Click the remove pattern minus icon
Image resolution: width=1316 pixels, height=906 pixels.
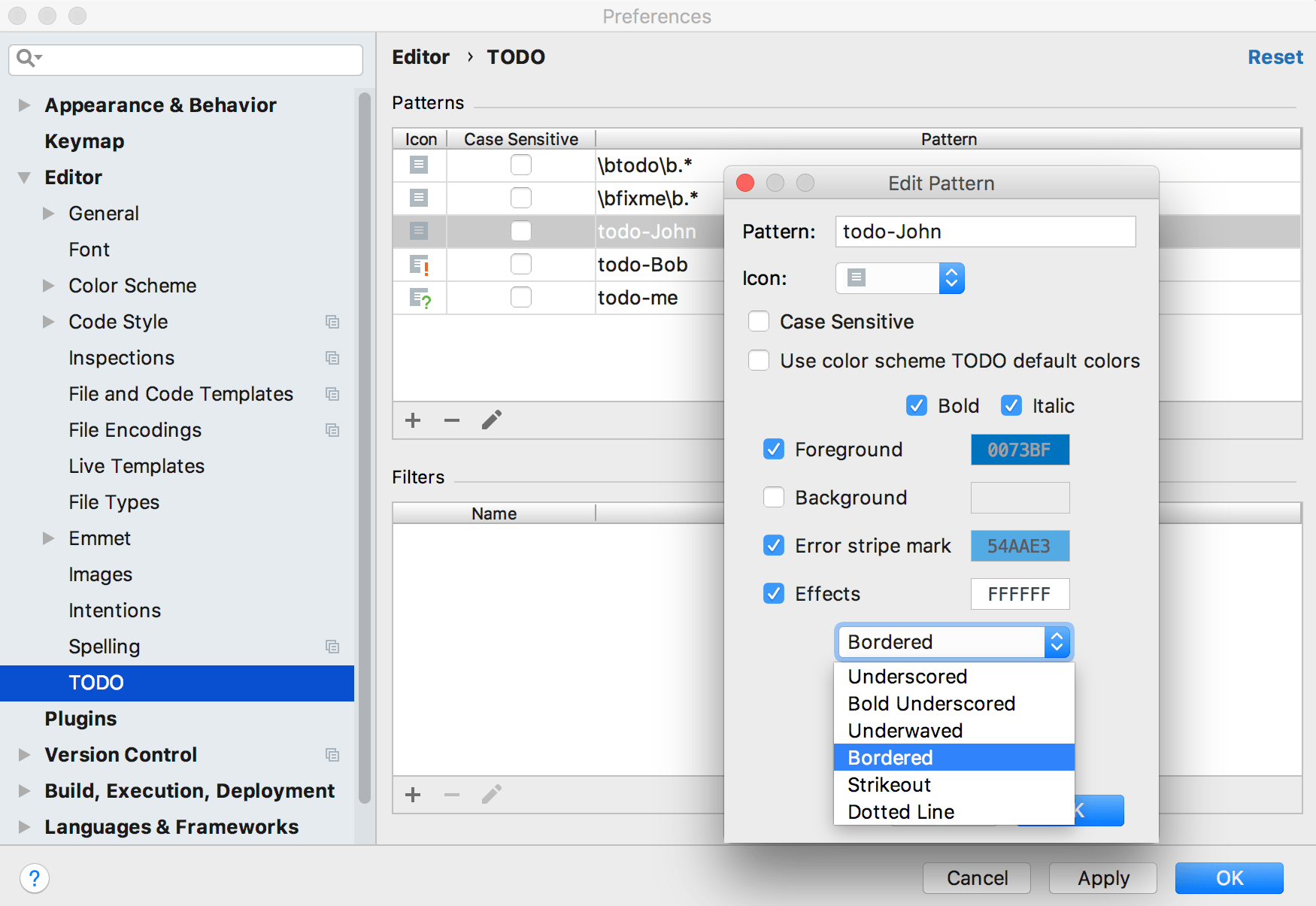click(451, 420)
